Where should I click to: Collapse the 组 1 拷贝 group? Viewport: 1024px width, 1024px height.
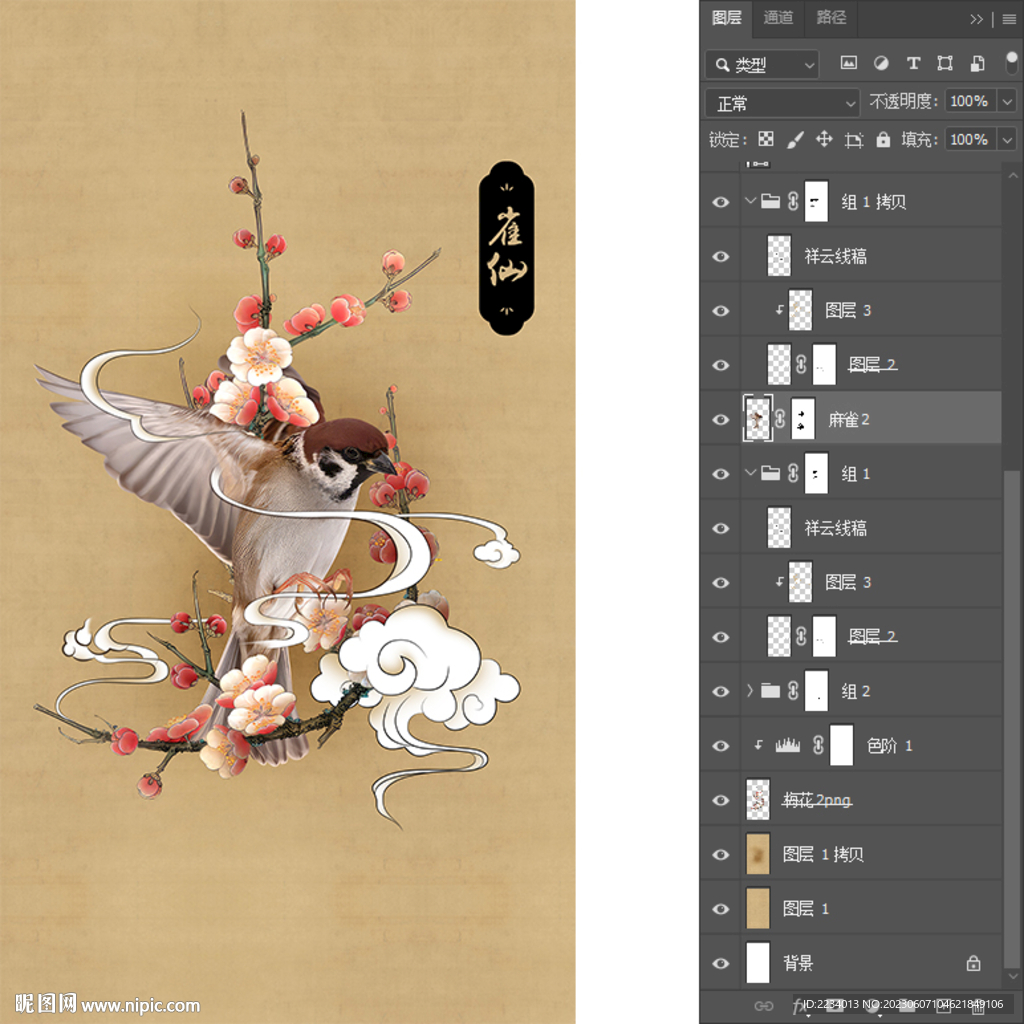click(750, 202)
